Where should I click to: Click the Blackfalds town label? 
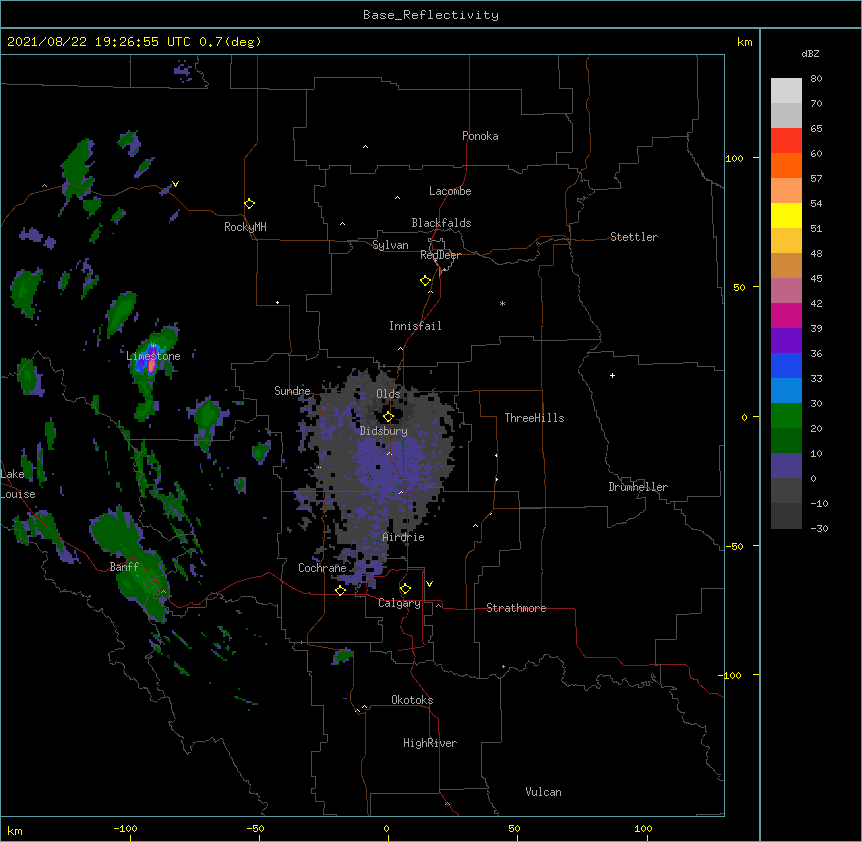(x=441, y=223)
